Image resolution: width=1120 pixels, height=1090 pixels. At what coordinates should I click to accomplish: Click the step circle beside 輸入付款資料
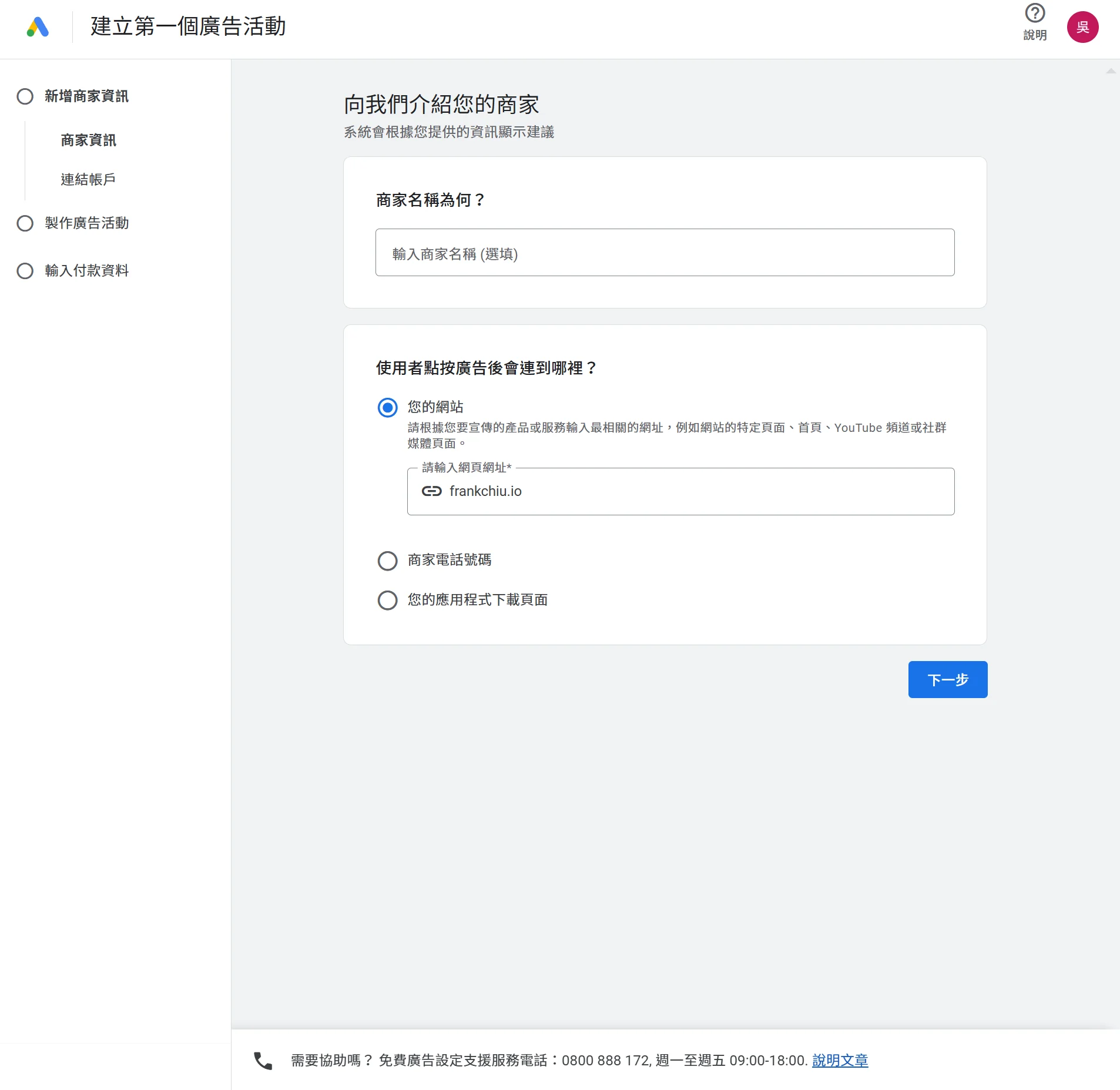tap(25, 271)
